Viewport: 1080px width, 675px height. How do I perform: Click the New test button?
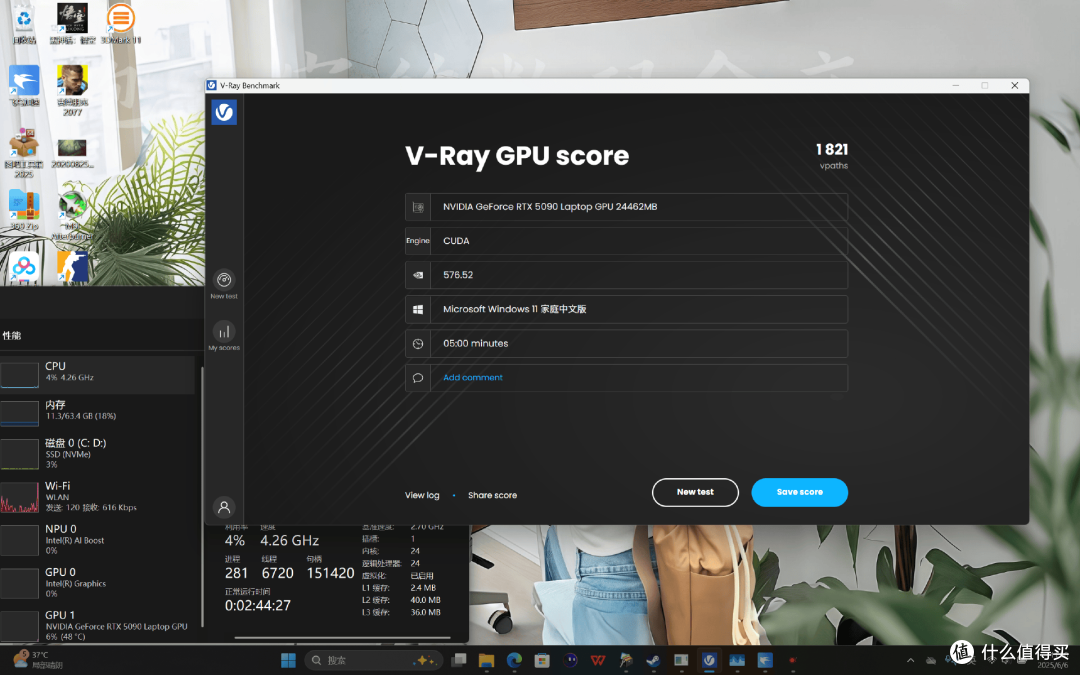(695, 492)
